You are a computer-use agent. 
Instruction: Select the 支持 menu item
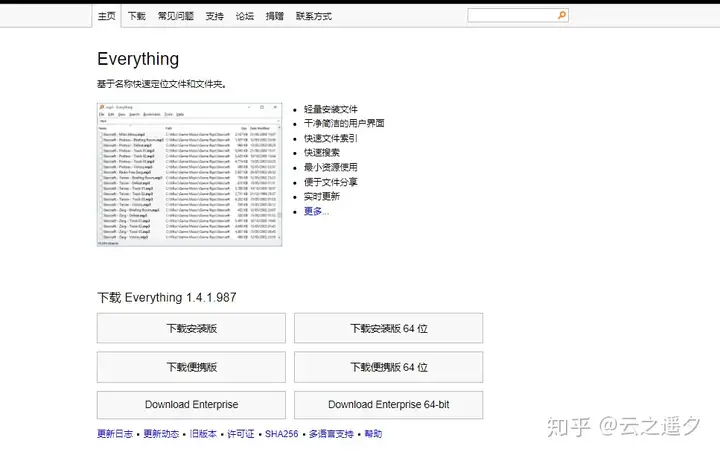pyautogui.click(x=214, y=16)
